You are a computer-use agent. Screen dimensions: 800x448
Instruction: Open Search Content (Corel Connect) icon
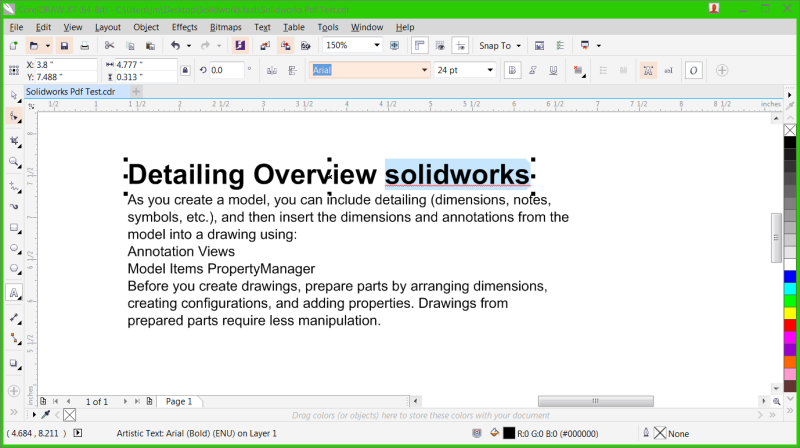(240, 46)
